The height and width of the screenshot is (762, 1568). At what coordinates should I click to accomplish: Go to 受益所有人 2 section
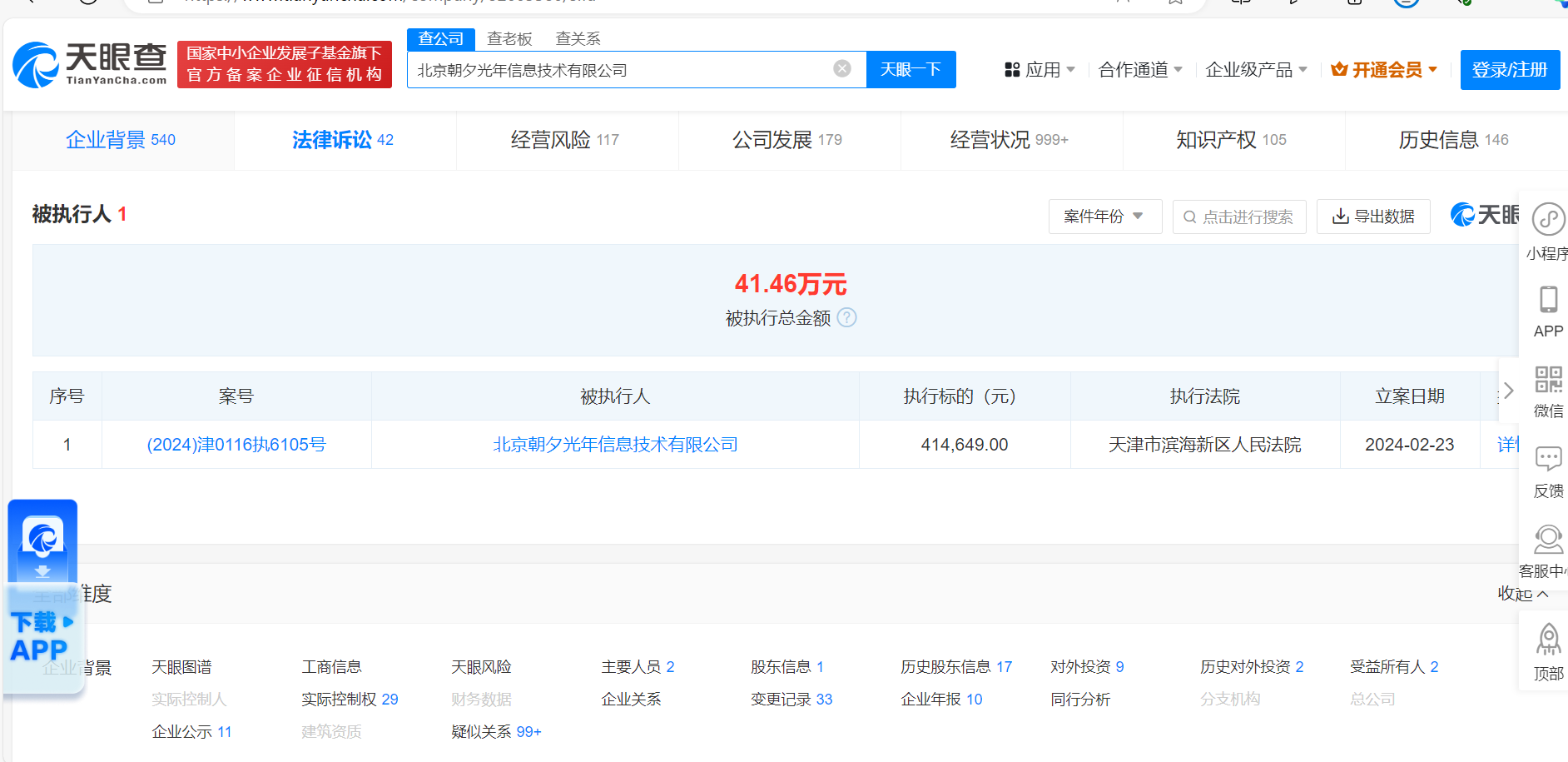(1394, 667)
